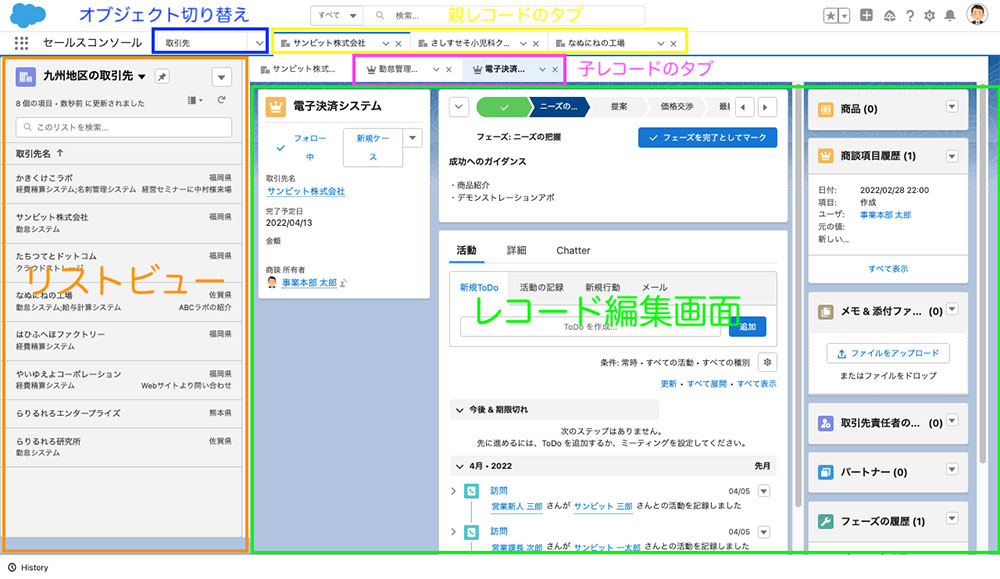Open the History utility bar item
Image resolution: width=1000 pixels, height=579 pixels.
click(28, 568)
